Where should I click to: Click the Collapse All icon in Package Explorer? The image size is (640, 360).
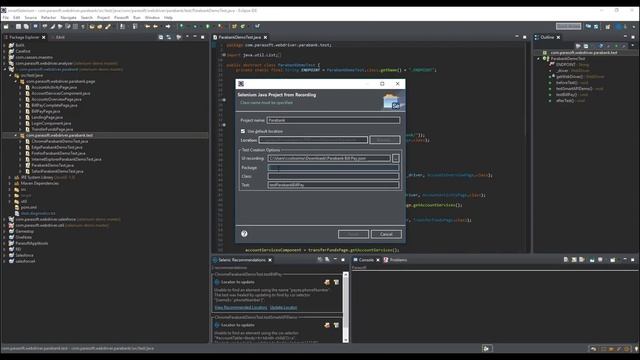(x=161, y=37)
